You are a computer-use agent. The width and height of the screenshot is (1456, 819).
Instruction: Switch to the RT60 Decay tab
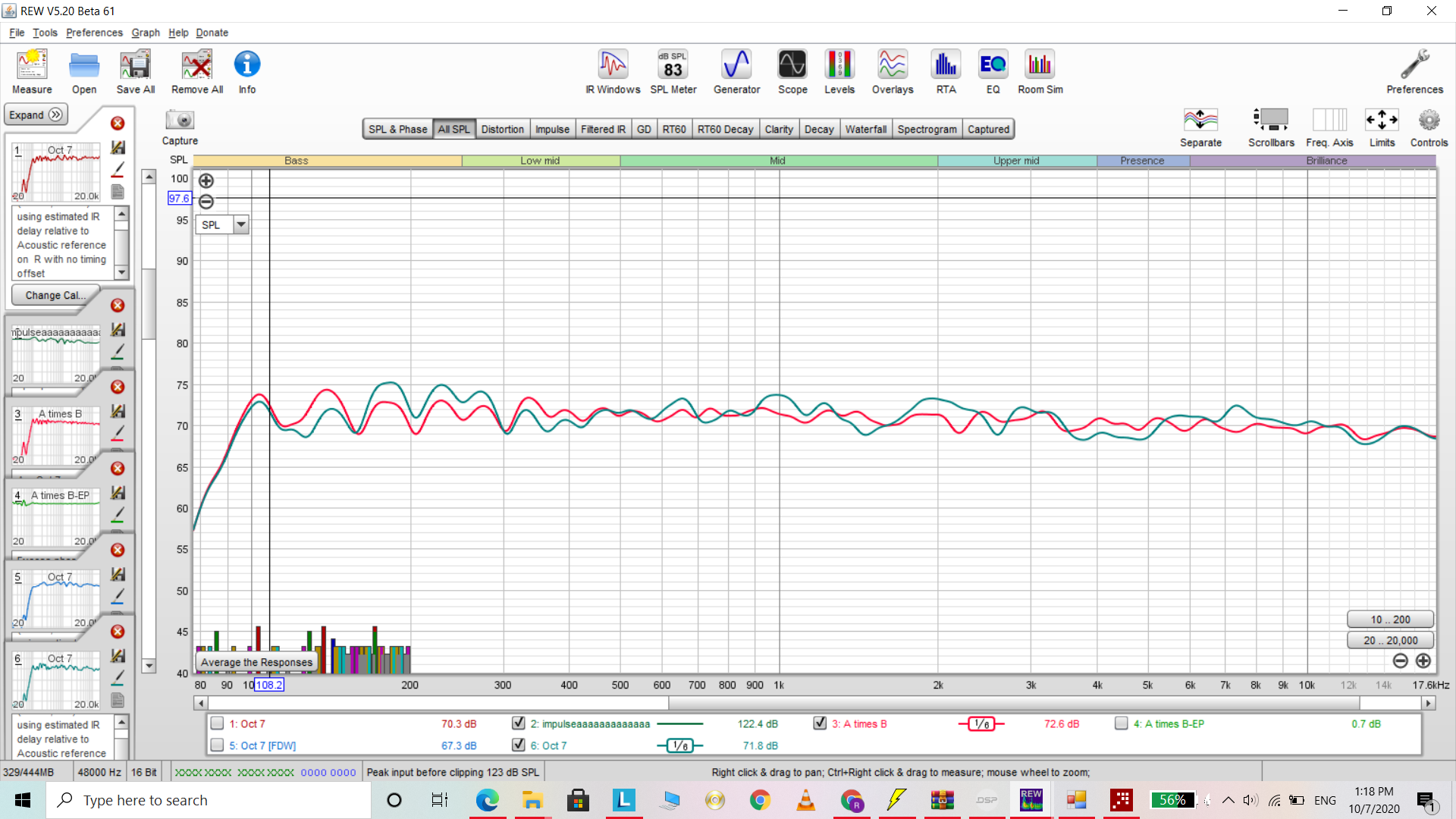726,129
